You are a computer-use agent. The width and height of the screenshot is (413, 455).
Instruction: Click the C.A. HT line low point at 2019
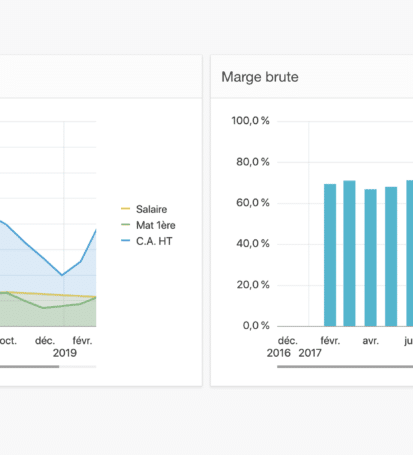[x=62, y=275]
